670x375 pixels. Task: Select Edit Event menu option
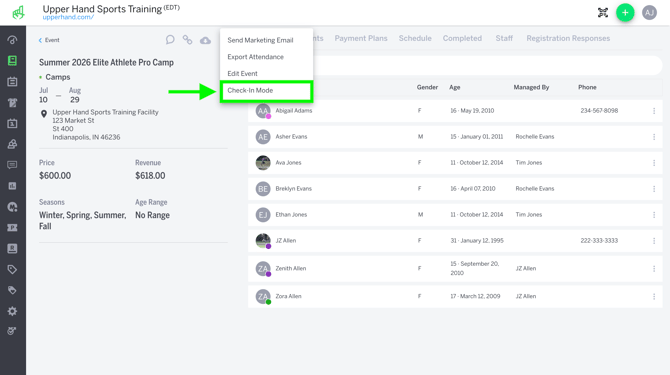pyautogui.click(x=242, y=73)
